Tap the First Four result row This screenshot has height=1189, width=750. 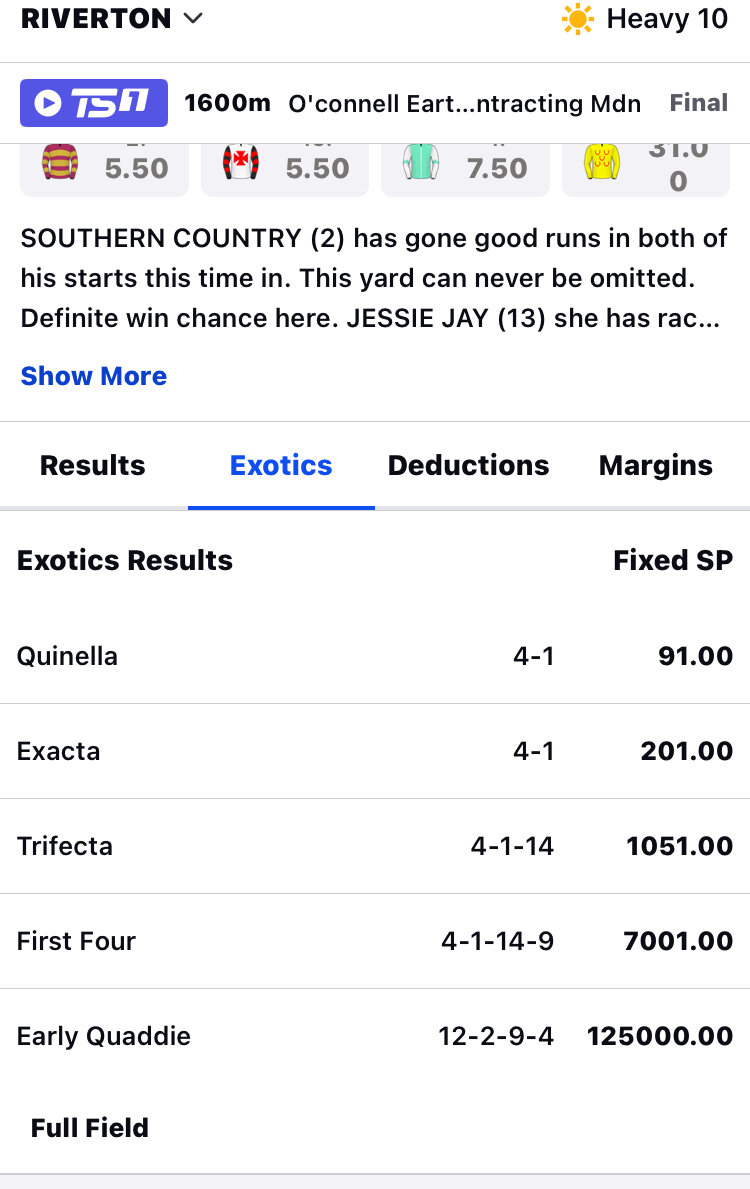[x=375, y=941]
